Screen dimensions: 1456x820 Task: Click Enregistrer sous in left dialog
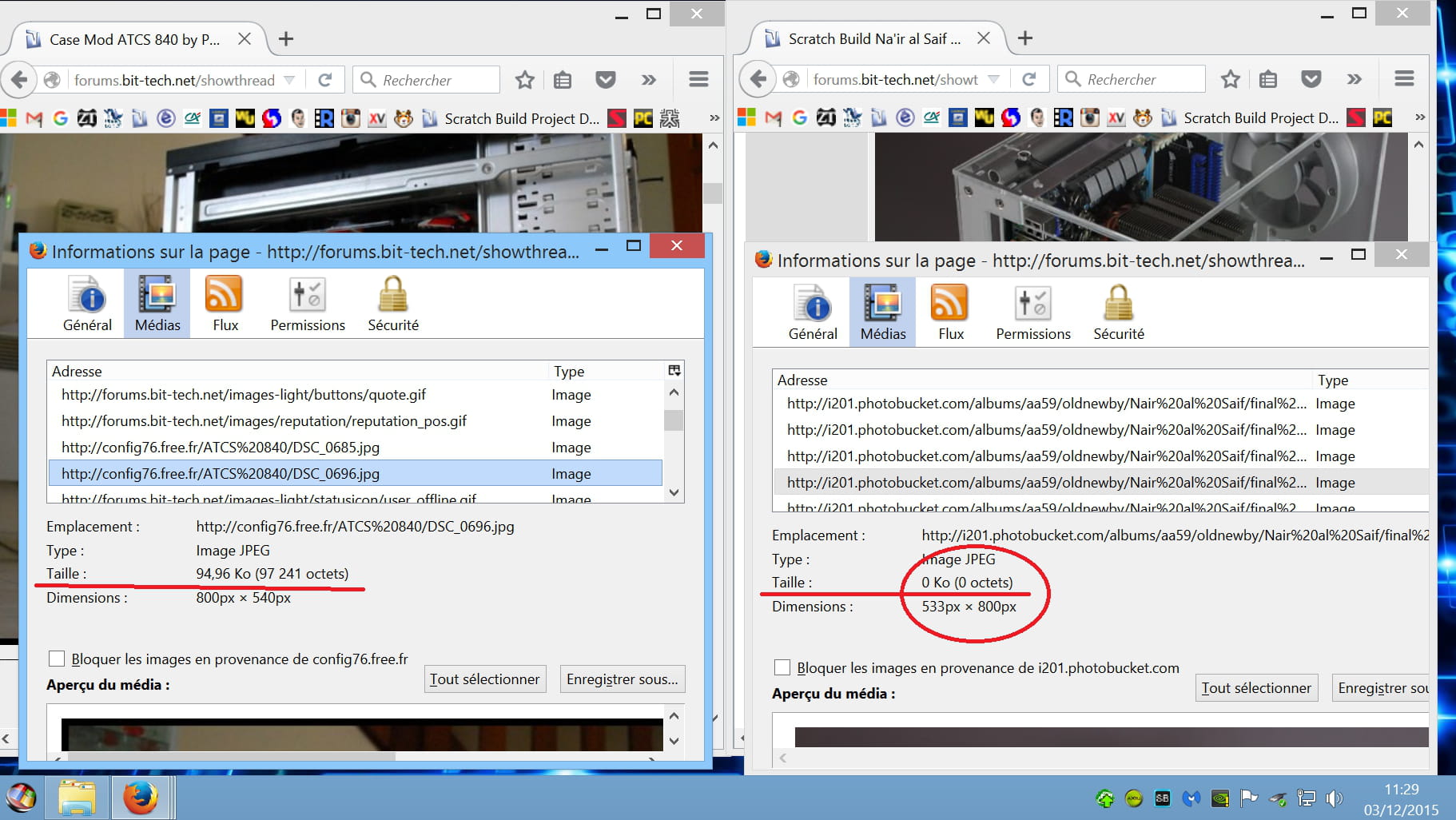[x=622, y=679]
